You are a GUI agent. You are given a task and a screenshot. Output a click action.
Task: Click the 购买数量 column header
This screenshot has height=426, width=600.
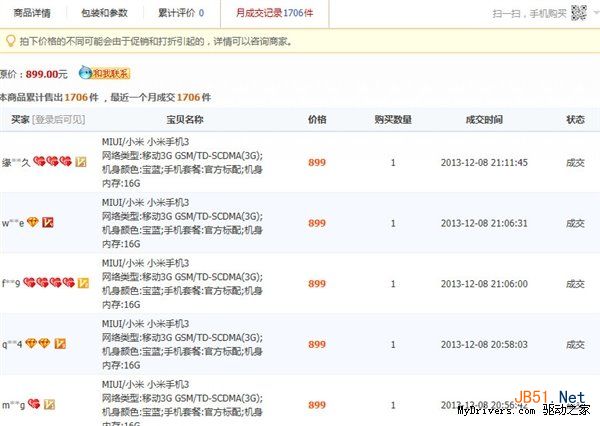tap(393, 119)
